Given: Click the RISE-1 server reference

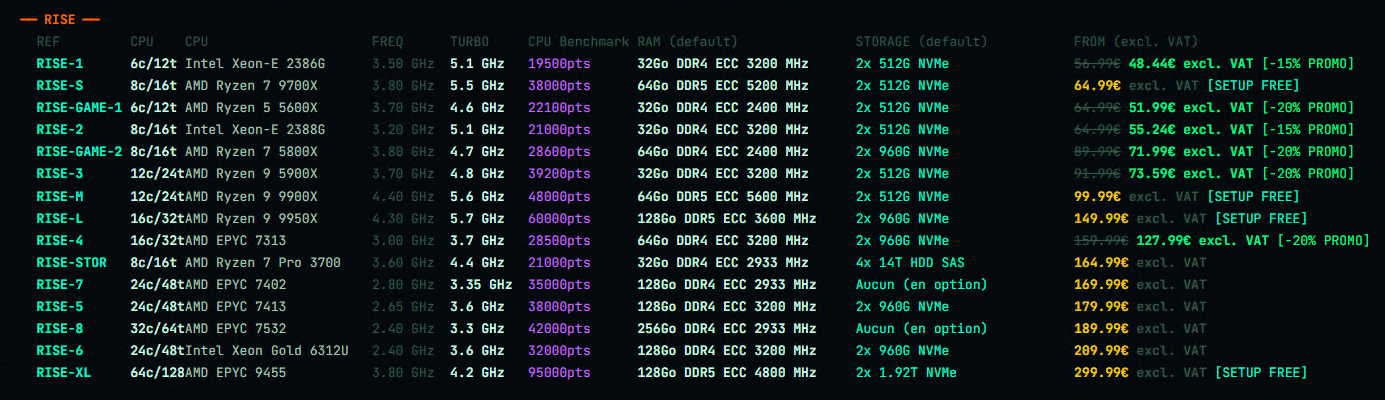Looking at the screenshot, I should click(x=60, y=64).
